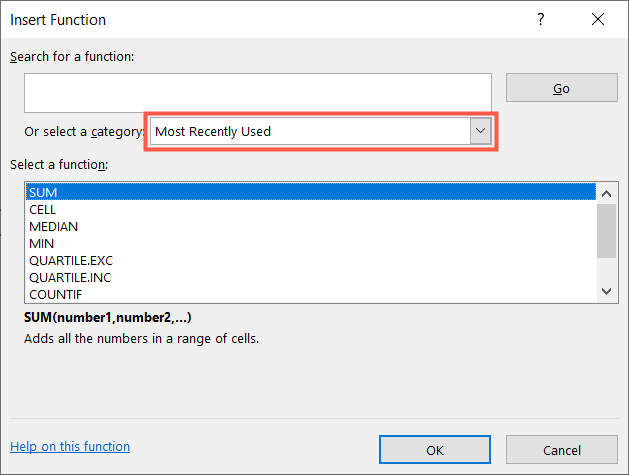629x475 pixels.
Task: Choose MEDIAN from the function list
Action: tap(54, 226)
